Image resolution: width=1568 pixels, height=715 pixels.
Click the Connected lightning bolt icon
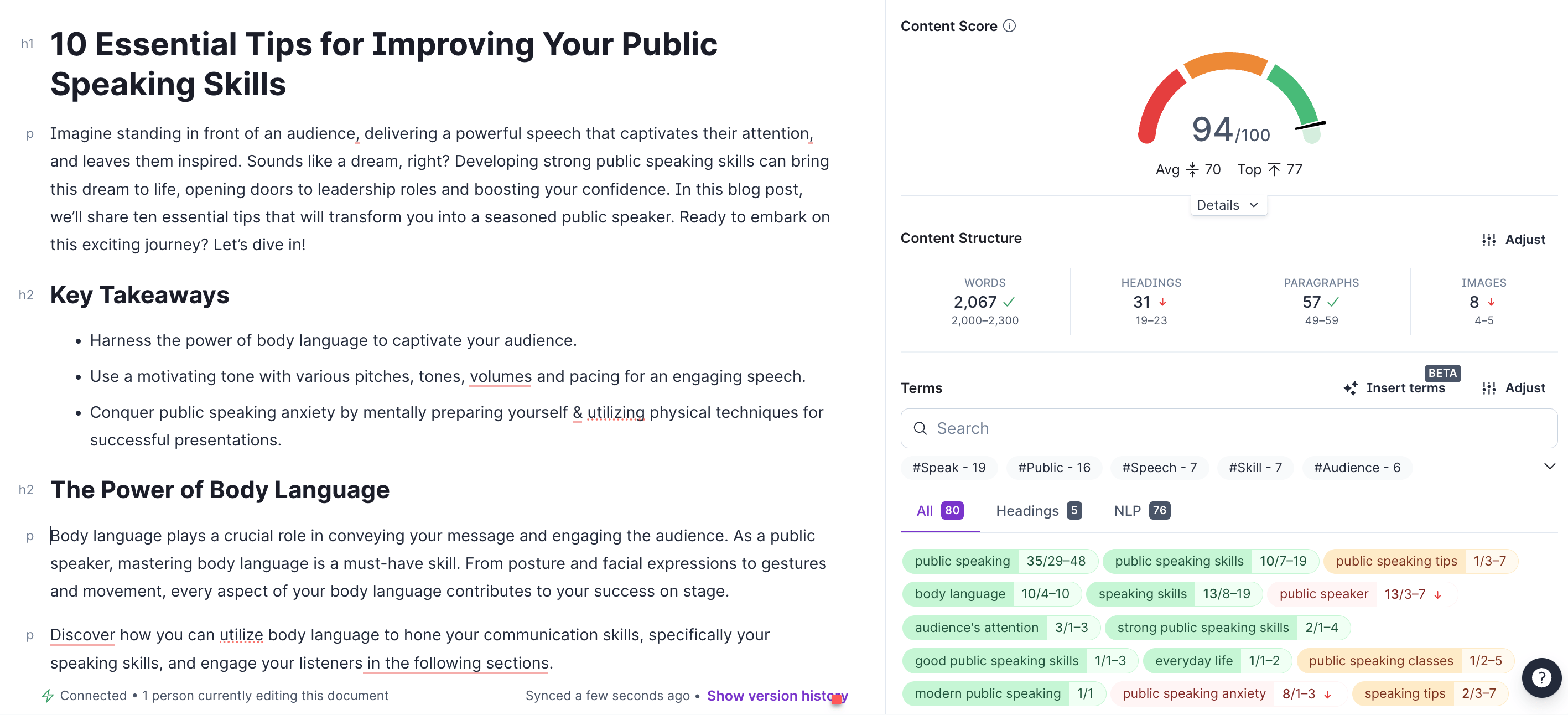[48, 696]
